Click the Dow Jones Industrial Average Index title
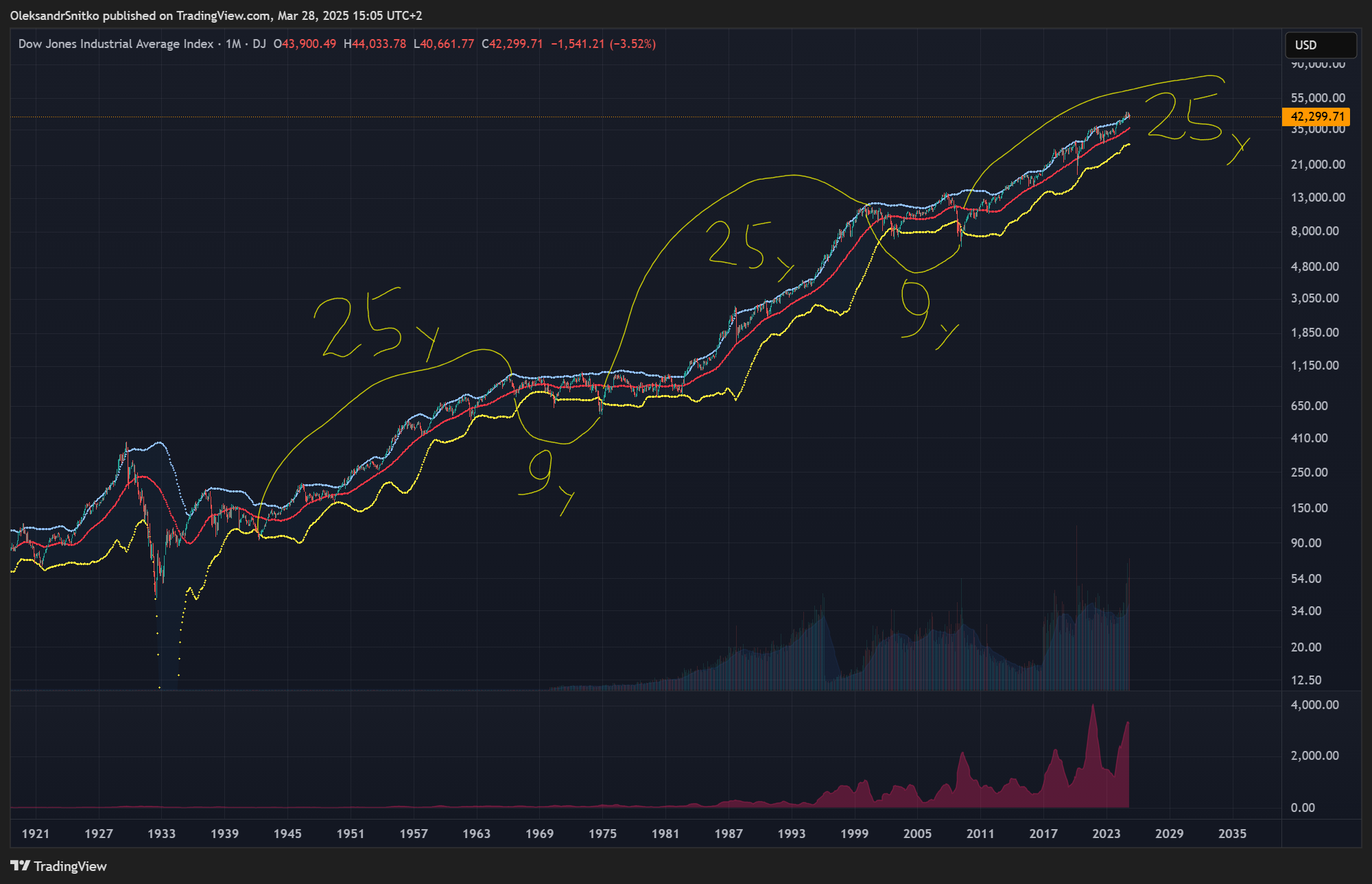The width and height of the screenshot is (1372, 884). [x=116, y=44]
